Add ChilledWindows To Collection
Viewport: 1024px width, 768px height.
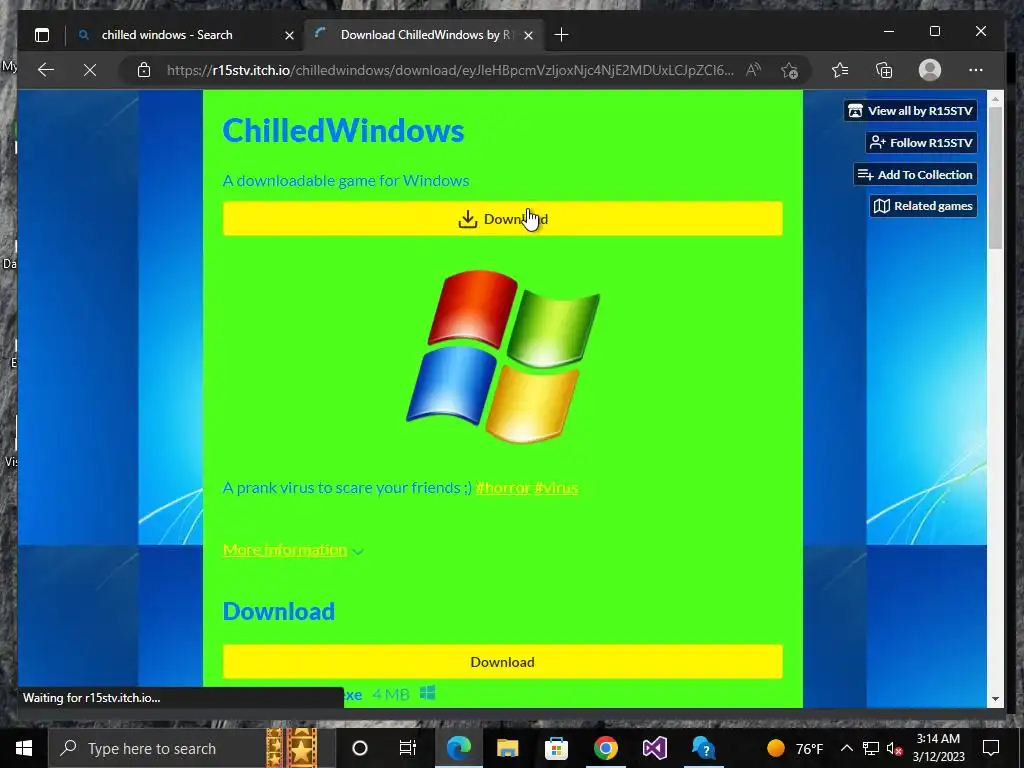click(x=915, y=174)
